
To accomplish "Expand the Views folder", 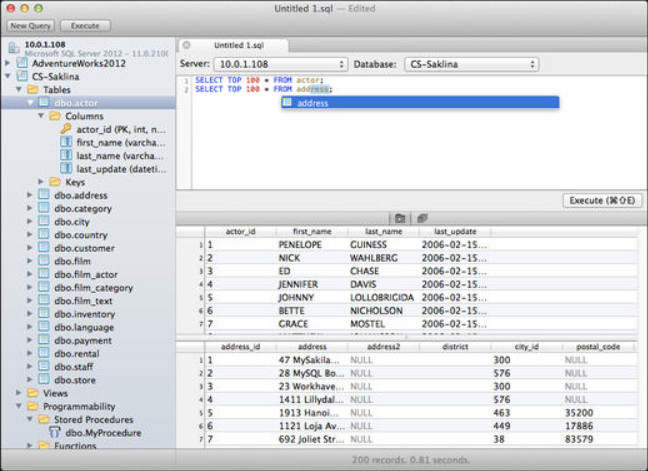I will pos(19,393).
